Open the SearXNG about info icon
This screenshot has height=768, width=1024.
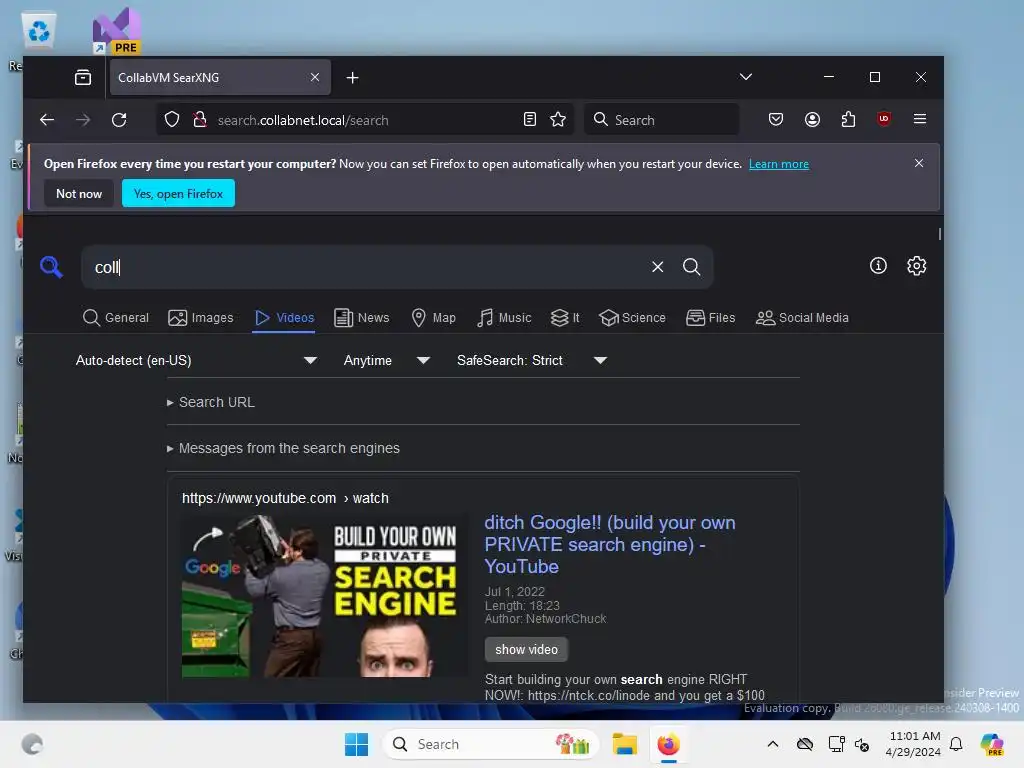878,266
